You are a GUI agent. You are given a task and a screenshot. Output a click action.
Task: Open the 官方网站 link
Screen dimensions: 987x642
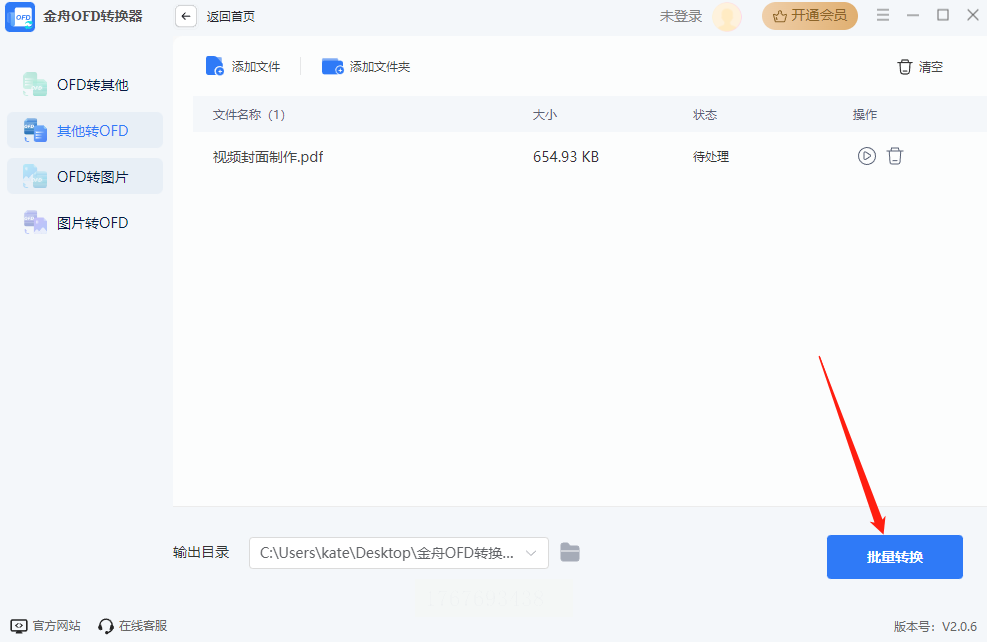pos(57,626)
